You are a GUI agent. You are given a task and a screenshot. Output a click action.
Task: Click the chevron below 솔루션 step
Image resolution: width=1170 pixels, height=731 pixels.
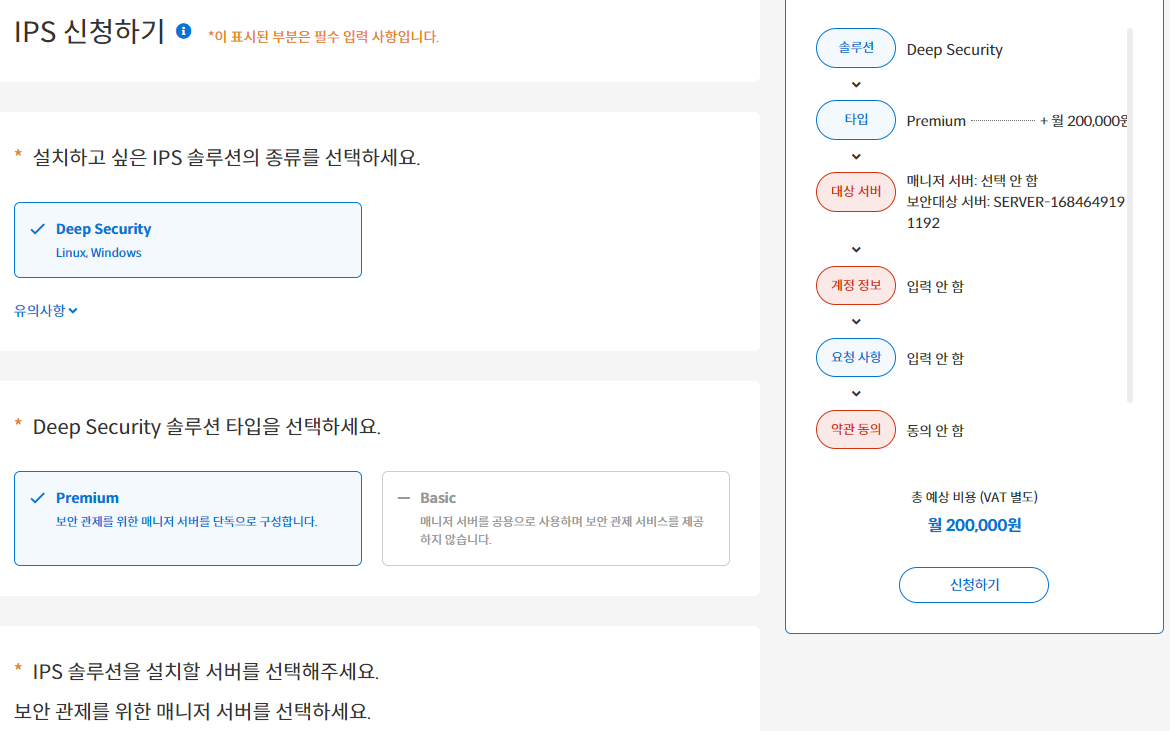pyautogui.click(x=856, y=84)
